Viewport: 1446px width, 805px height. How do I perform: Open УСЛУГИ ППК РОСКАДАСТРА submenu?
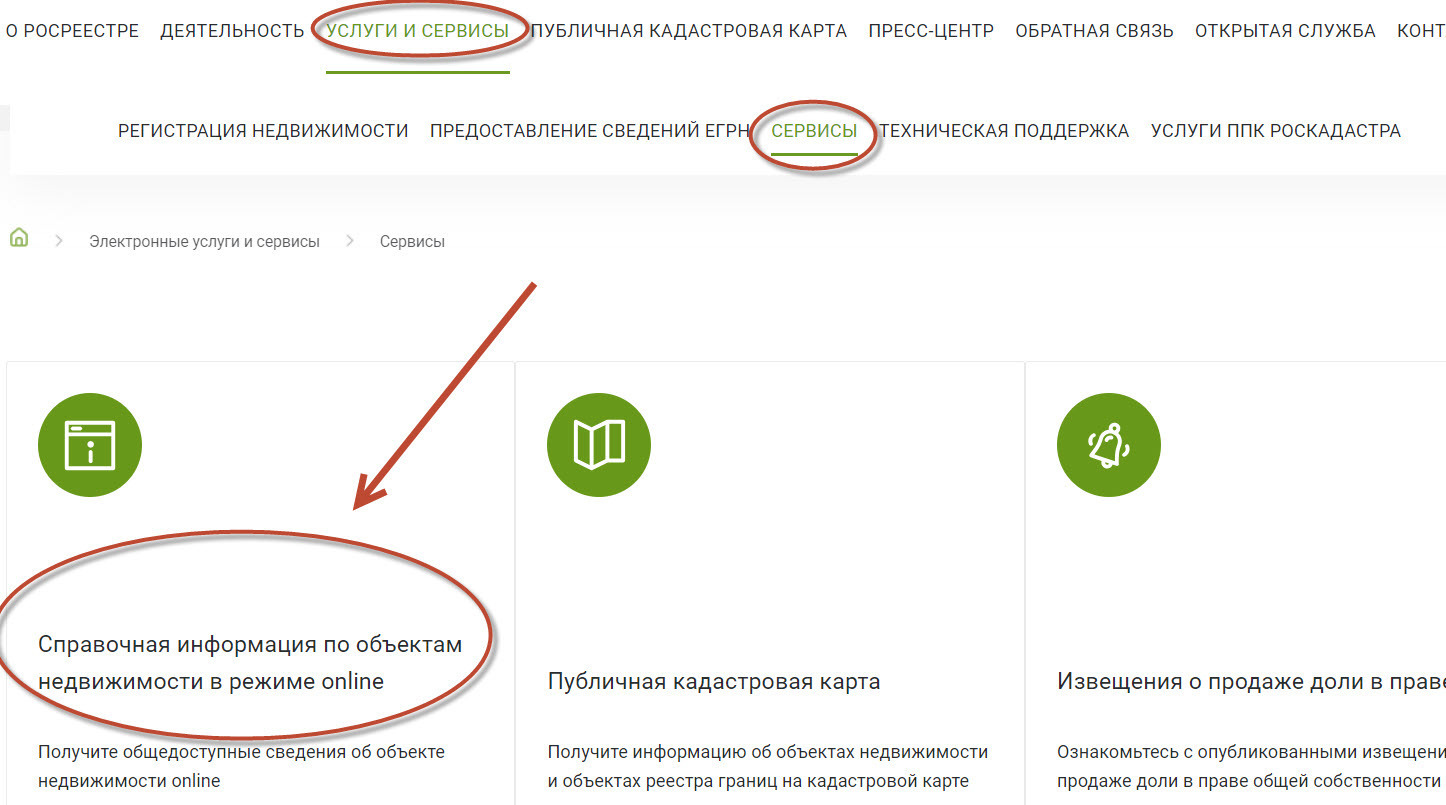[1277, 130]
